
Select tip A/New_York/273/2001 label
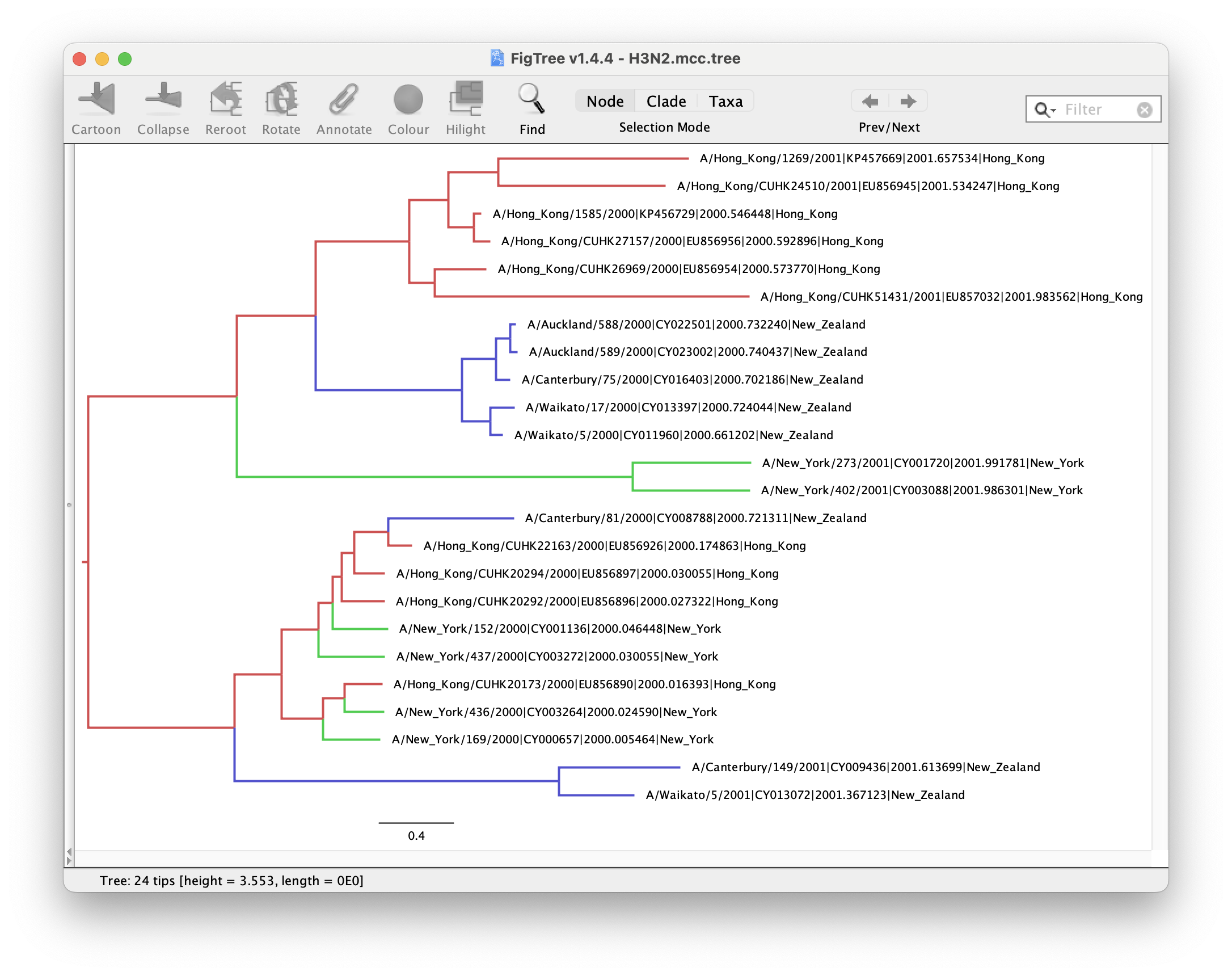(922, 463)
